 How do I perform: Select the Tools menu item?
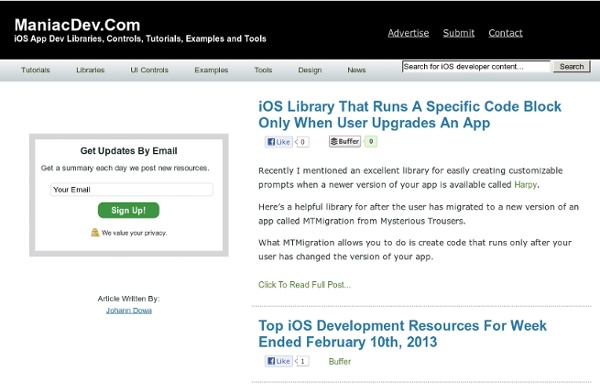[263, 70]
